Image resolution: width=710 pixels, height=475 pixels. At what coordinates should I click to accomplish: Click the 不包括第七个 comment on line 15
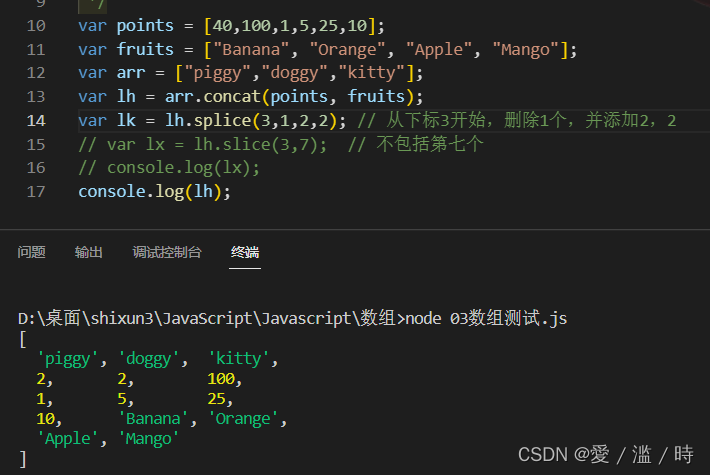tap(430, 144)
